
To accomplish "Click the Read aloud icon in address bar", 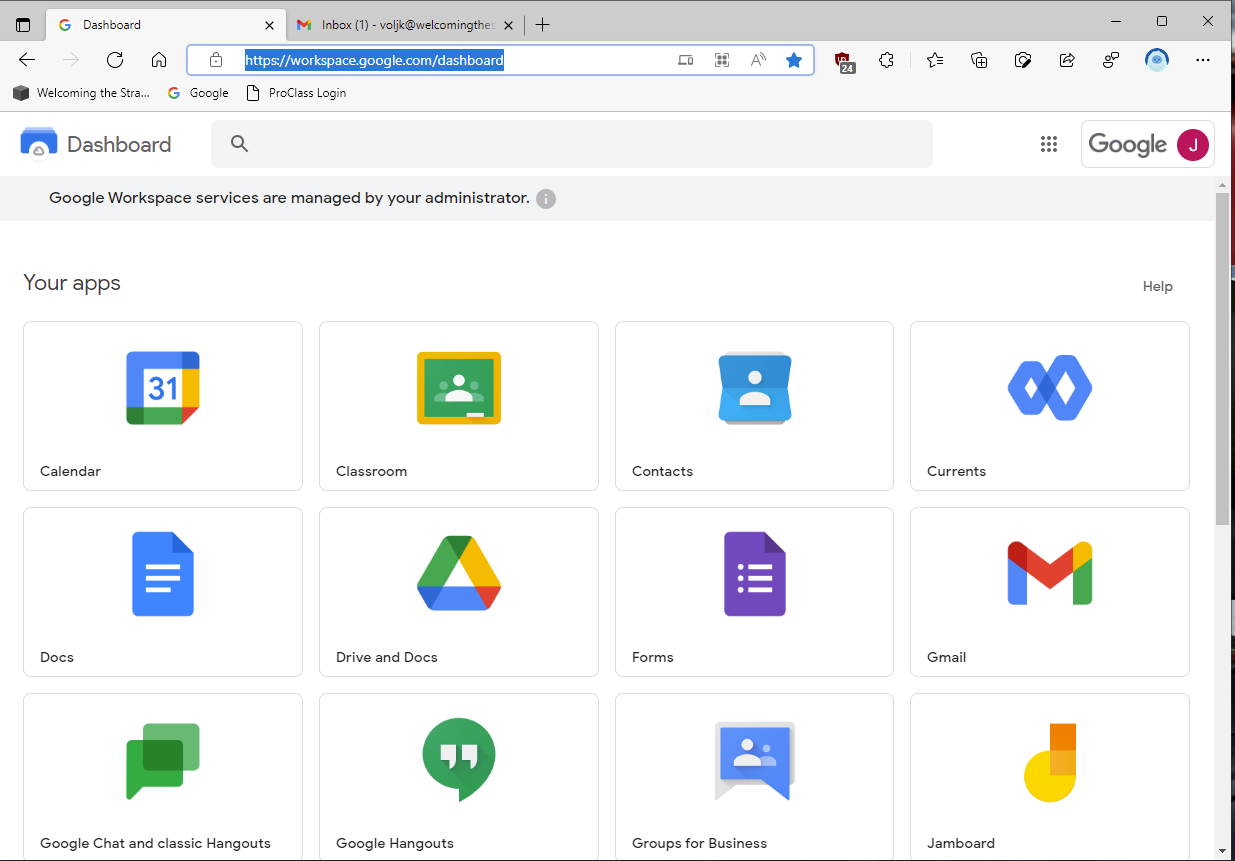I will pos(758,60).
